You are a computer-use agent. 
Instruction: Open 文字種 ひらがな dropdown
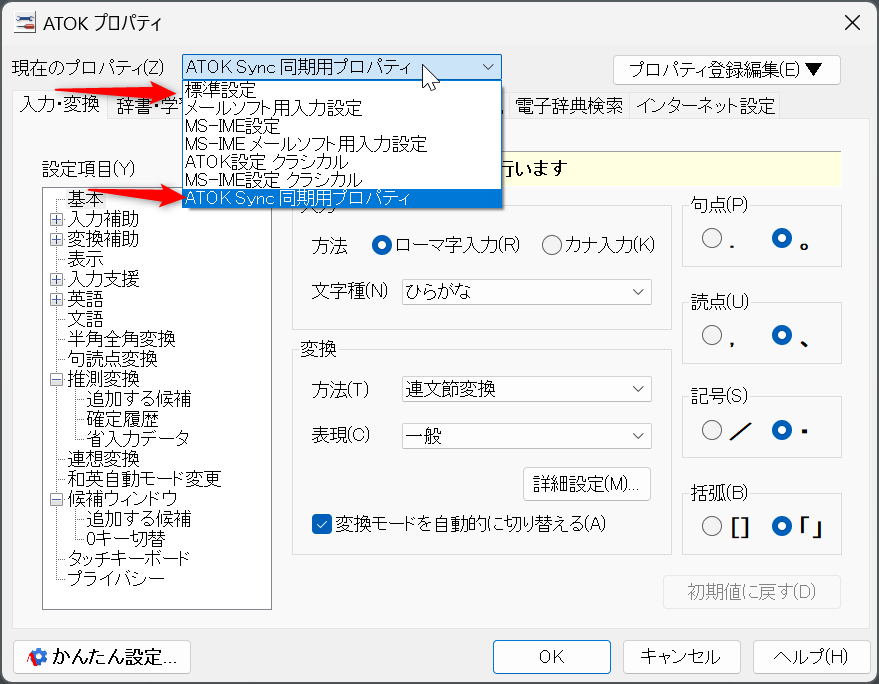tap(526, 292)
